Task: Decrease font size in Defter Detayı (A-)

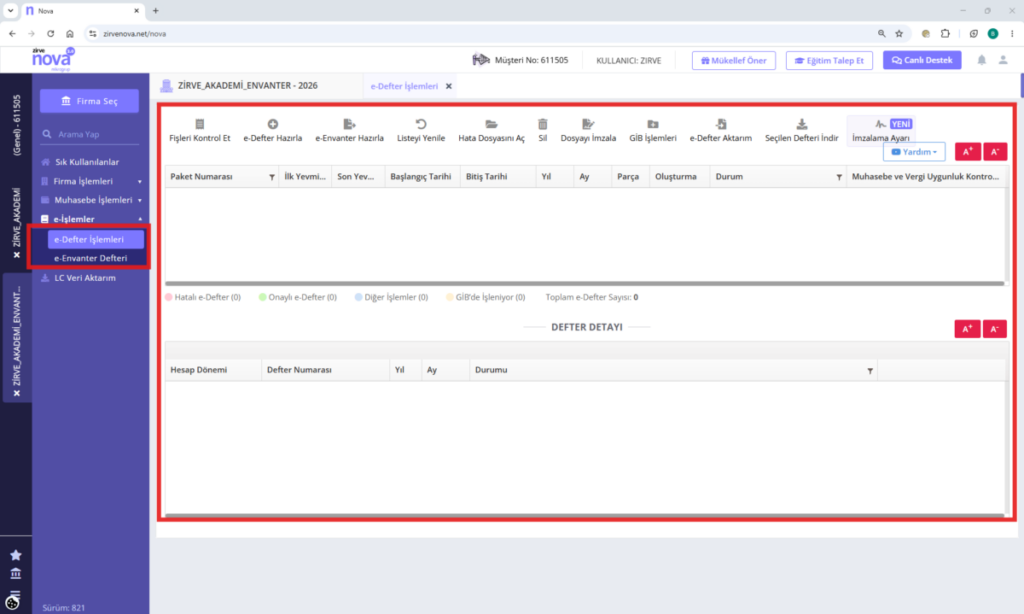Action: click(x=995, y=329)
